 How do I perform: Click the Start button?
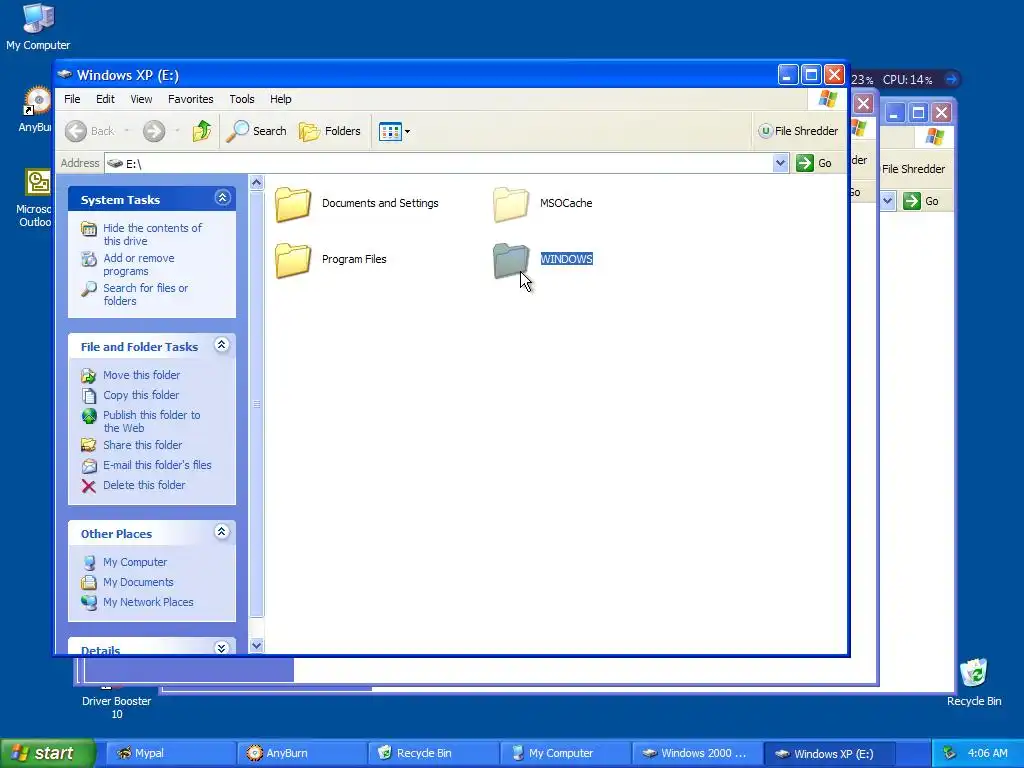(47, 753)
